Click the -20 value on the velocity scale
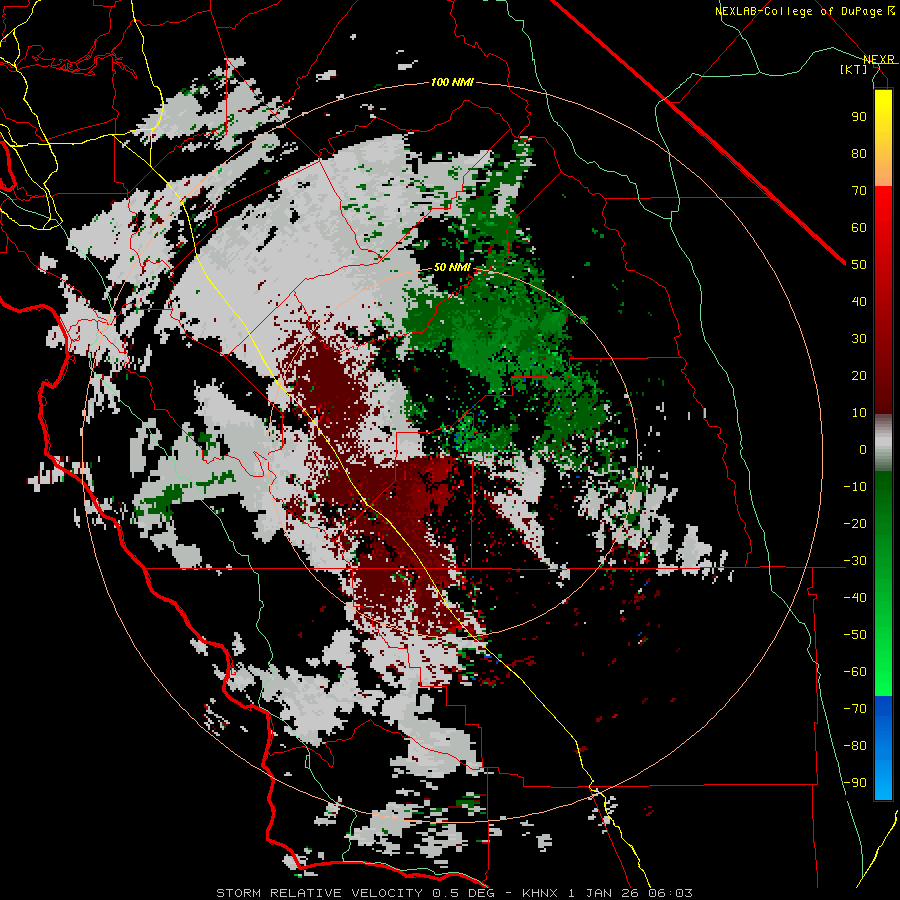This screenshot has height=900, width=900. (855, 523)
